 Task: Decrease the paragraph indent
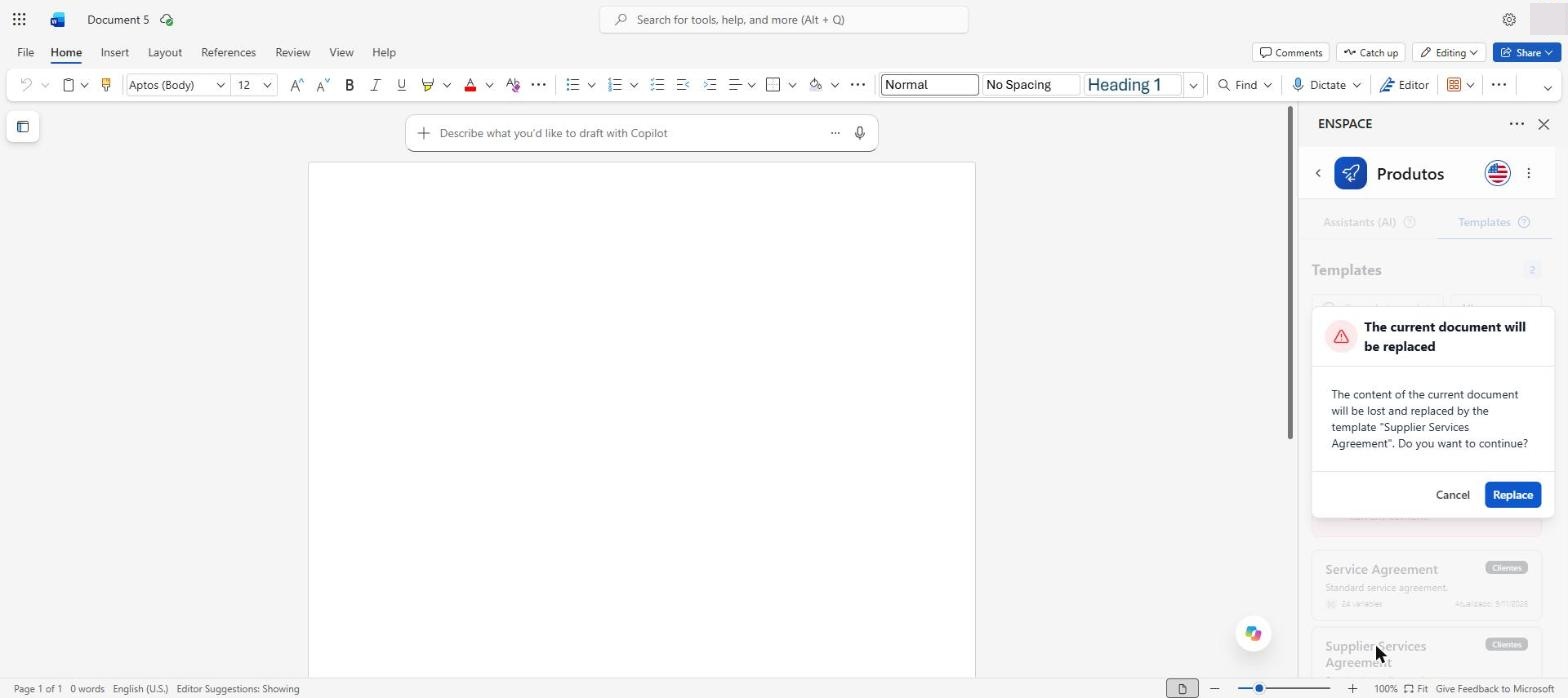[683, 85]
